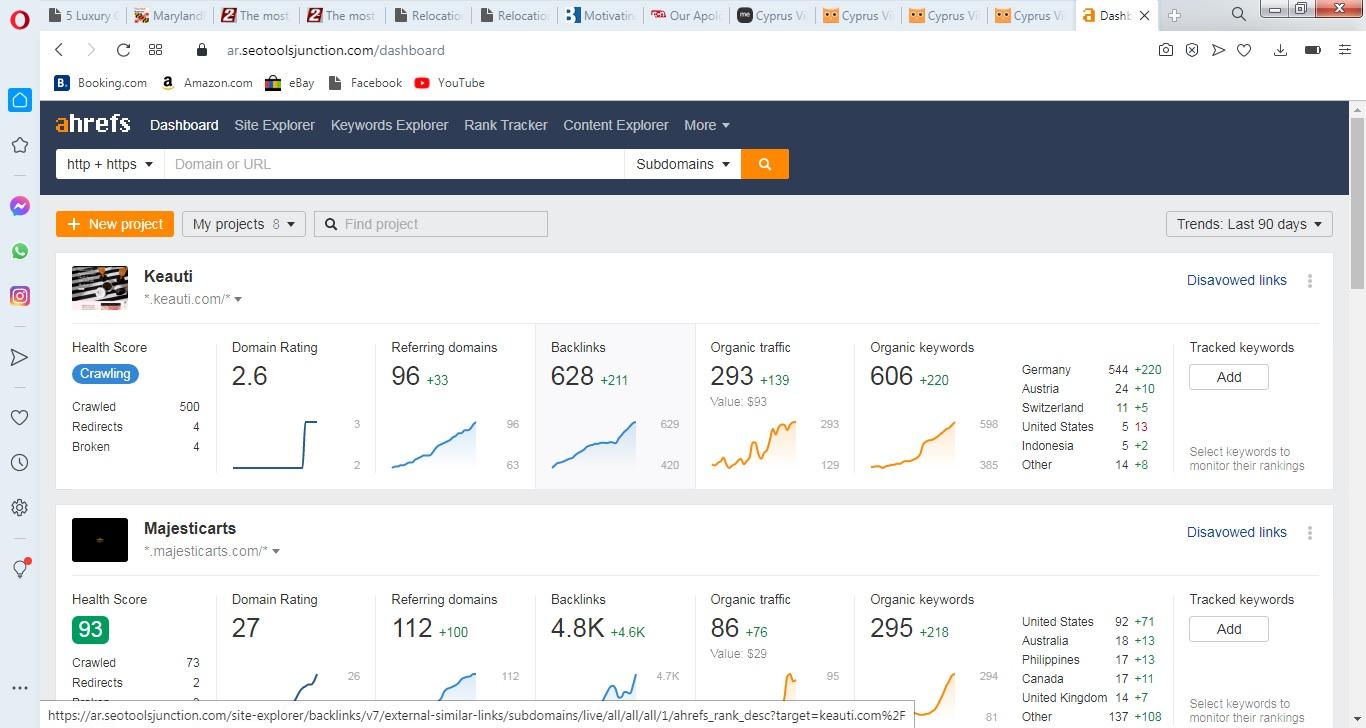Screen dimensions: 1366x728
Task: Switch to the Motivation browser tab
Action: (599, 15)
